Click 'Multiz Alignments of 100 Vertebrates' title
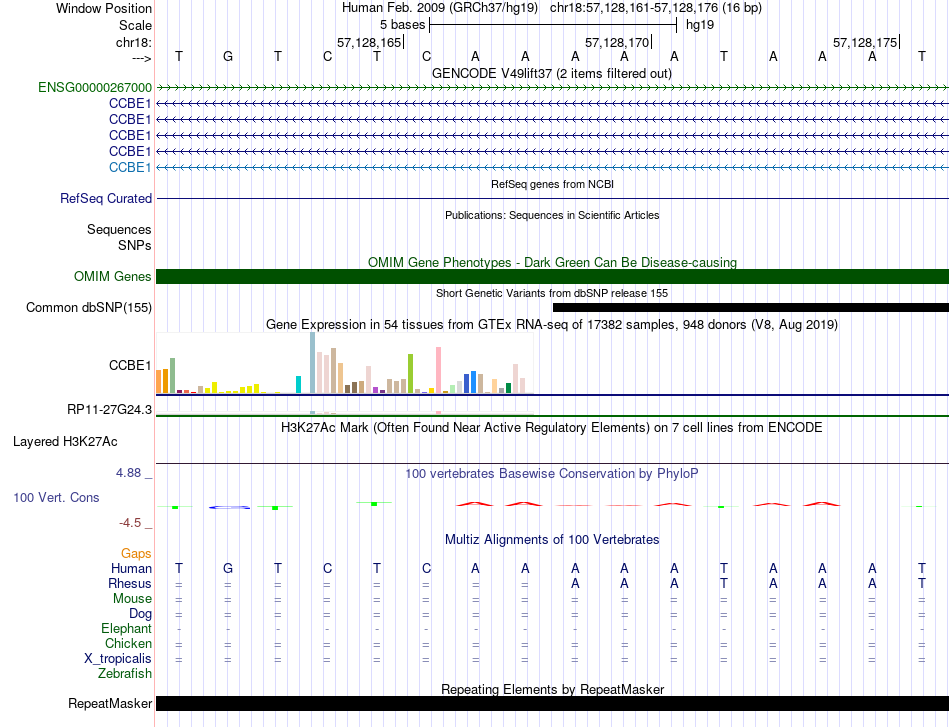The image size is (950, 727). 552,539
